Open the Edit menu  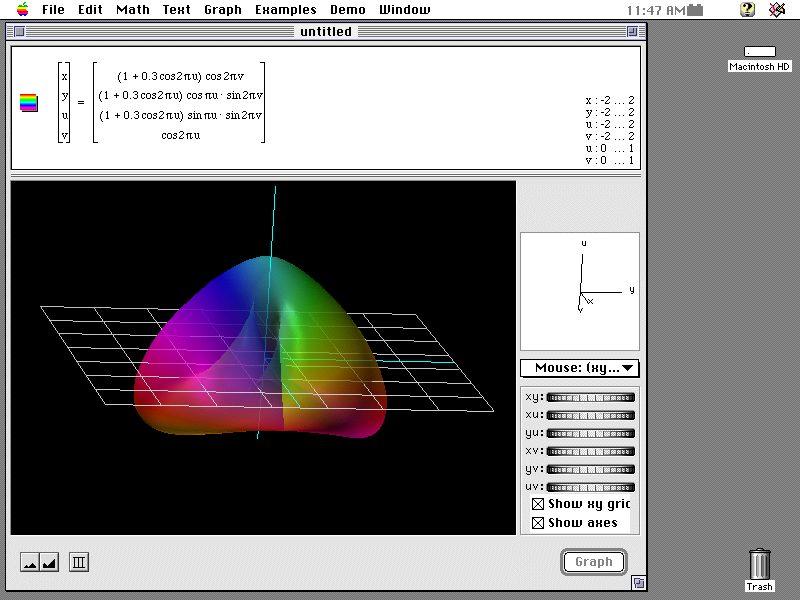click(x=90, y=9)
